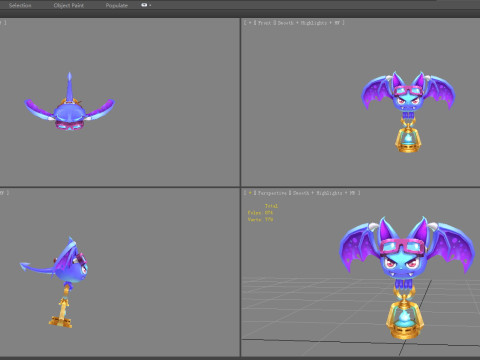This screenshot has width=480, height=360.
Task: Select the golden lantern in the Perspective viewport
Action: [404, 317]
